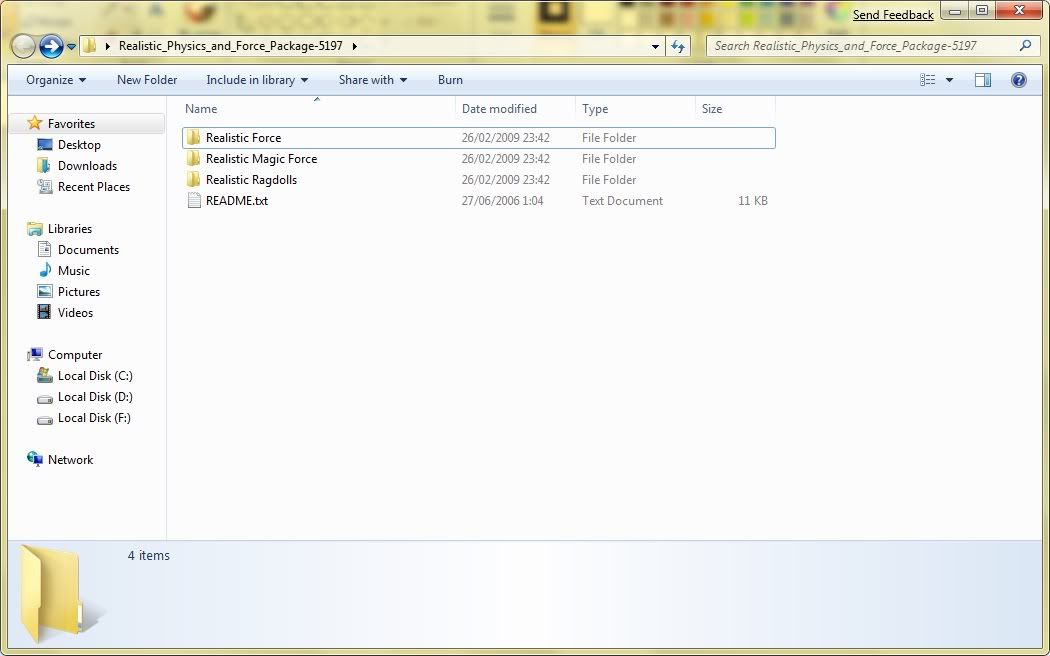
Task: Open Recent Places
Action: tap(94, 187)
